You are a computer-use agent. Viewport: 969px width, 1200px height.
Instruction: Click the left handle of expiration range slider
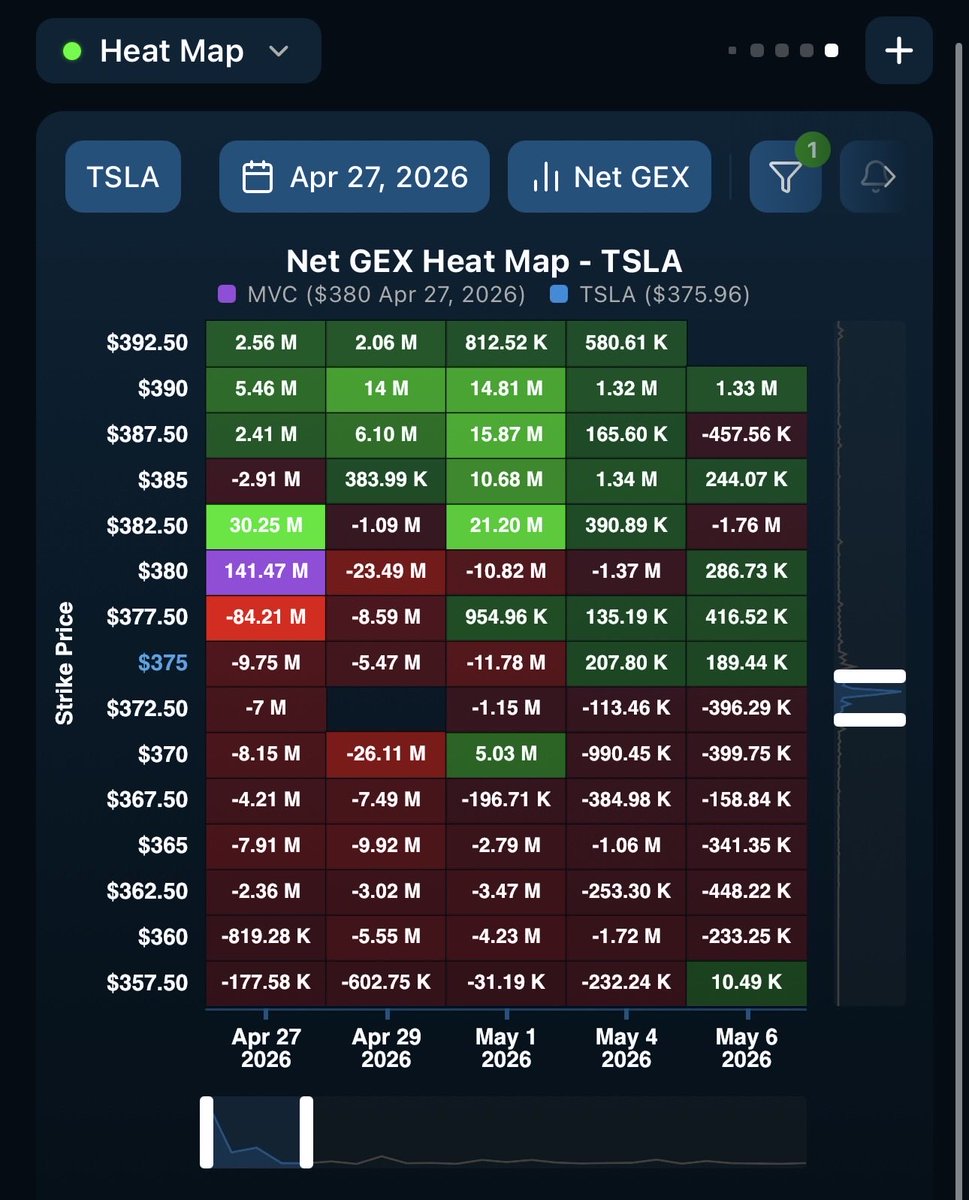[x=207, y=1132]
